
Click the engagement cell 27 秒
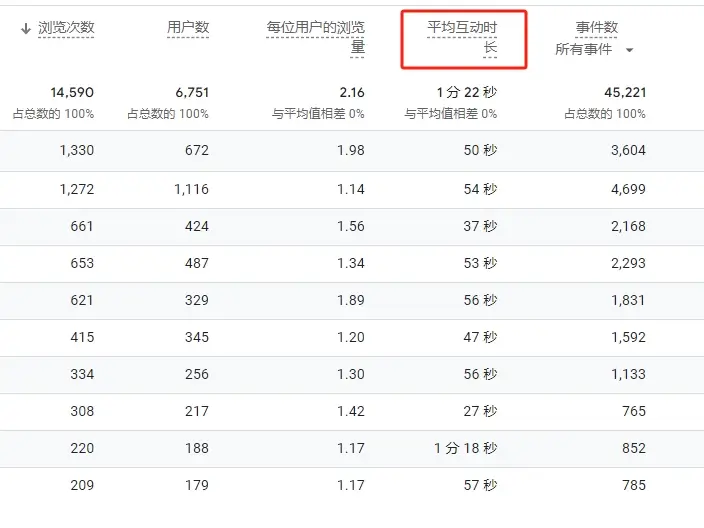click(x=480, y=411)
